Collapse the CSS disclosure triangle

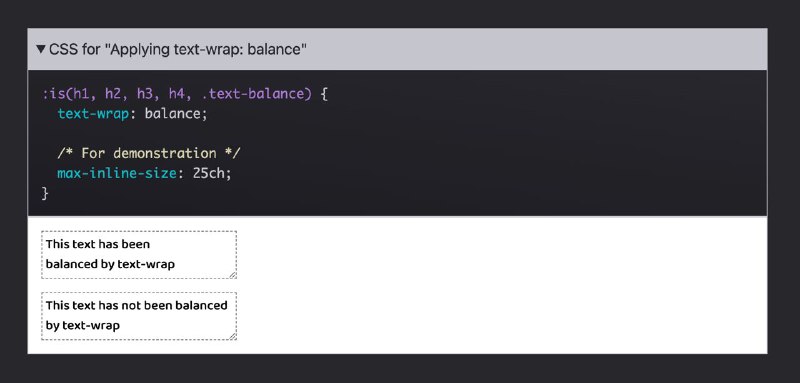coord(41,49)
